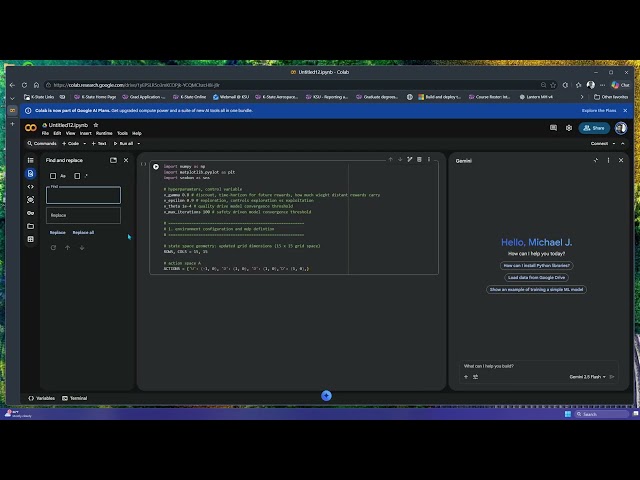Open the Runtime menu

tap(104, 133)
